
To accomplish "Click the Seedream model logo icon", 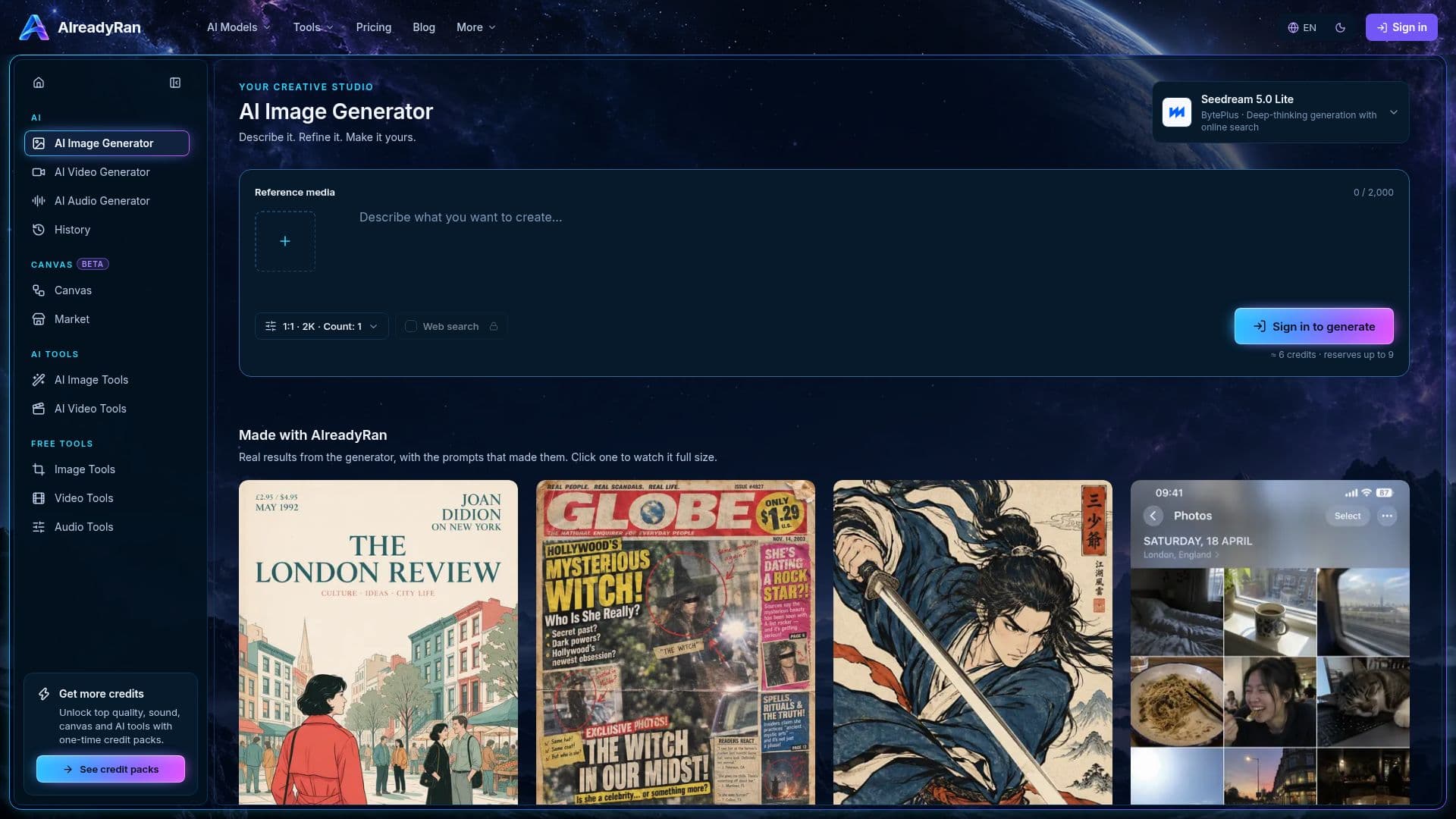I will point(1177,112).
